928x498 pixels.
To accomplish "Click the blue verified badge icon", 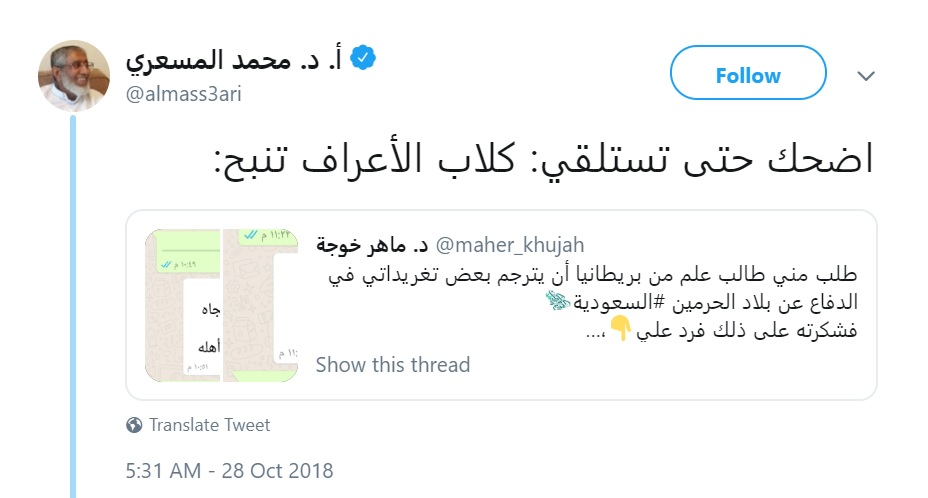I will pyautogui.click(x=362, y=57).
